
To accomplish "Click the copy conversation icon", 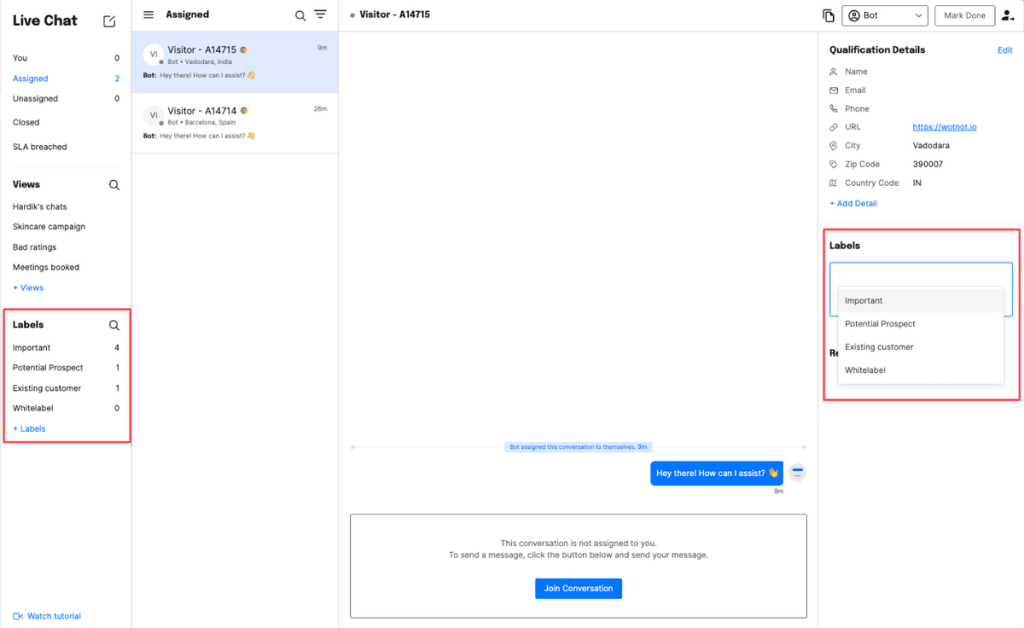I will 828,15.
